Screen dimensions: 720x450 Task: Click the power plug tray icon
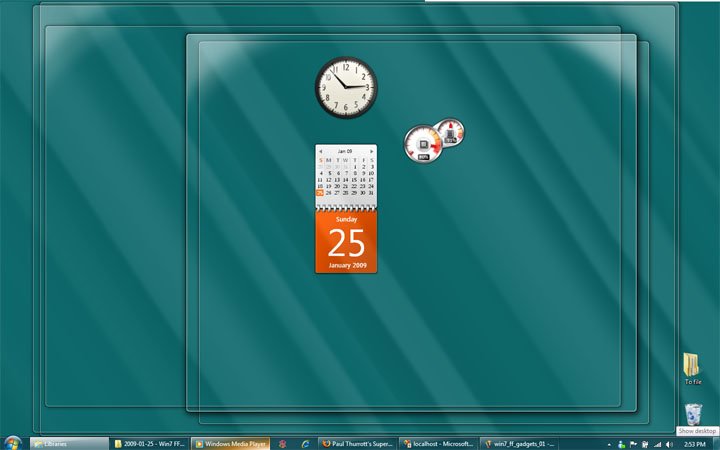(645, 444)
